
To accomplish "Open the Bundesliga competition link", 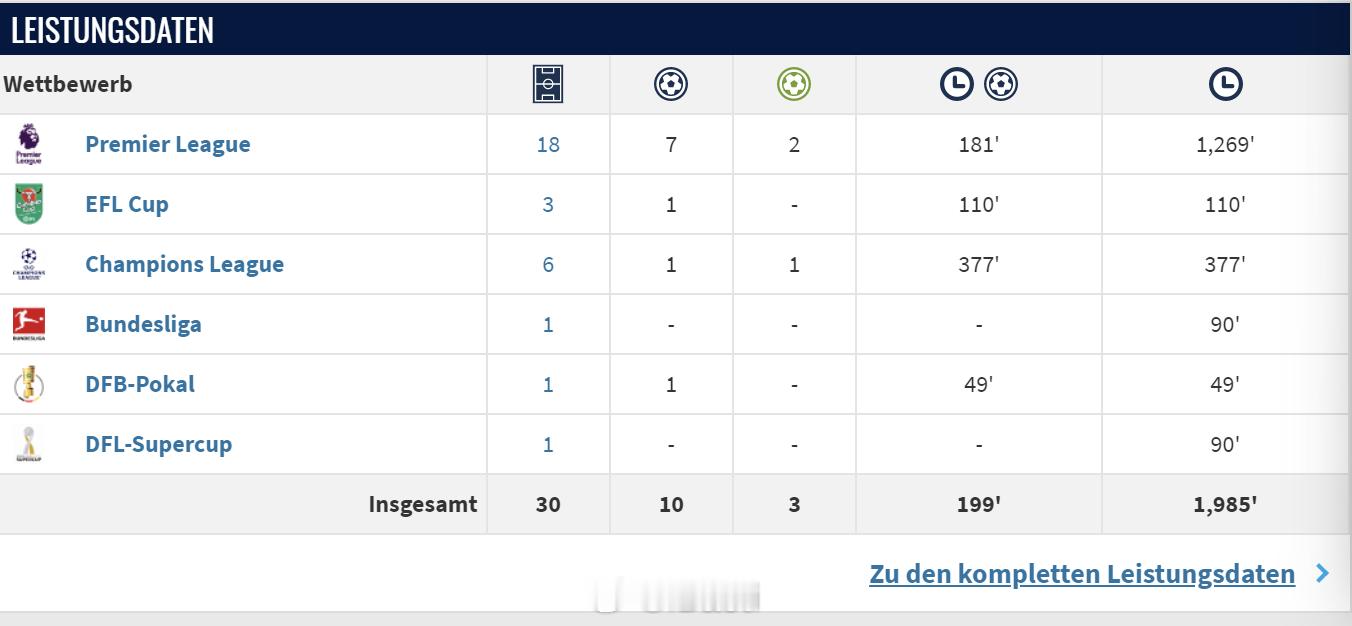I will point(143,324).
